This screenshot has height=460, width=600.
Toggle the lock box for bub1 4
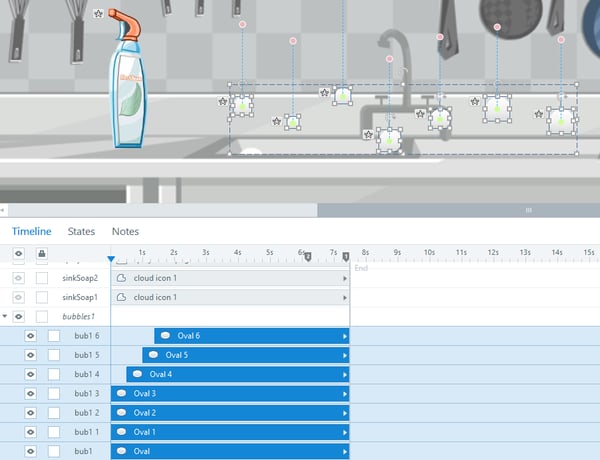pyautogui.click(x=54, y=374)
